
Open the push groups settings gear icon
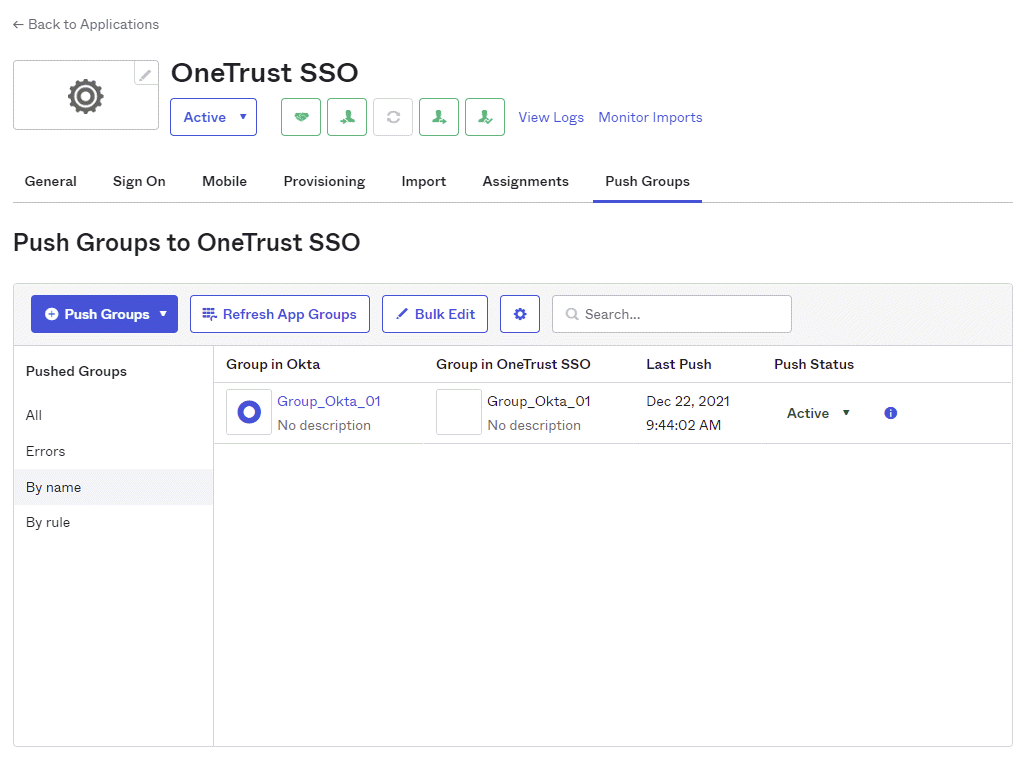(520, 314)
